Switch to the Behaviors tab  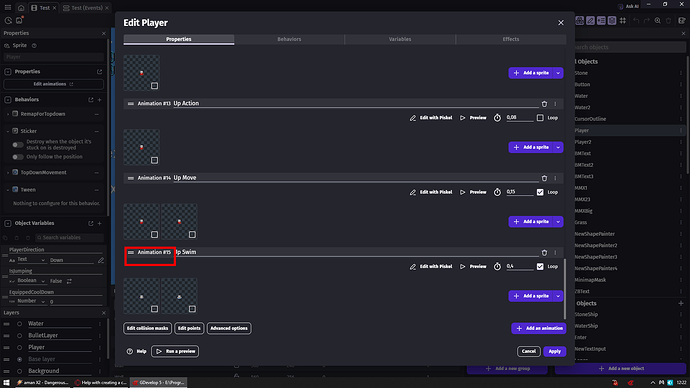(289, 39)
